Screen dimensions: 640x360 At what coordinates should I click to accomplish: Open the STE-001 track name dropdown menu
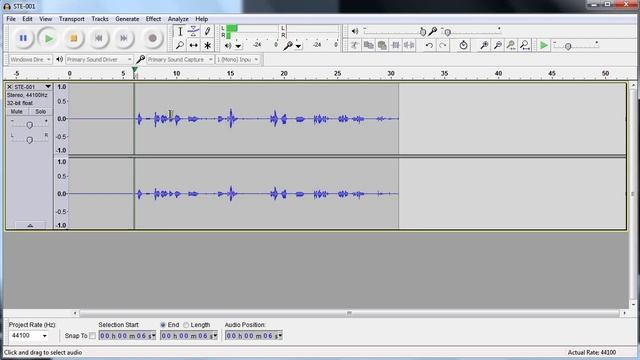point(48,87)
